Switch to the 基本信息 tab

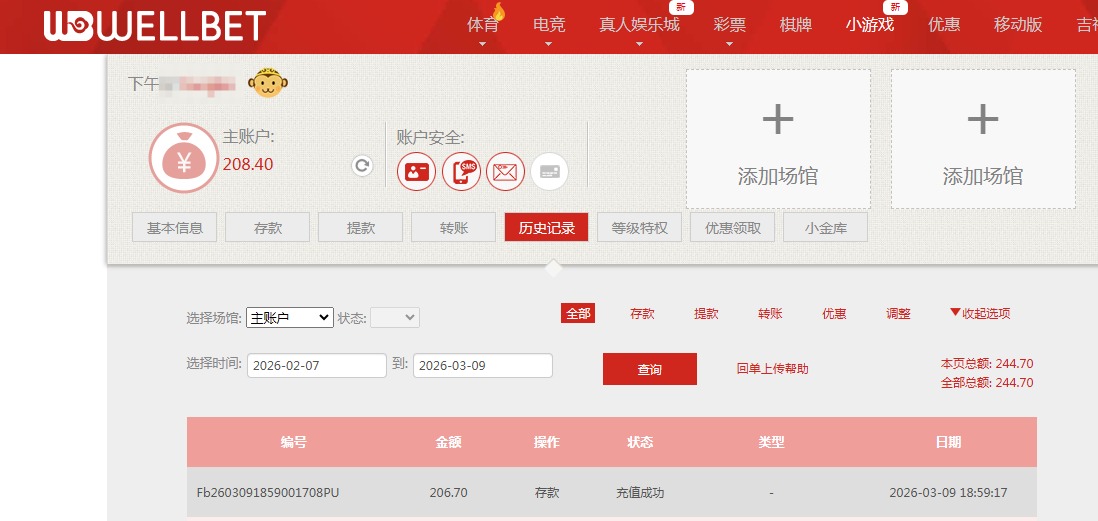[174, 228]
